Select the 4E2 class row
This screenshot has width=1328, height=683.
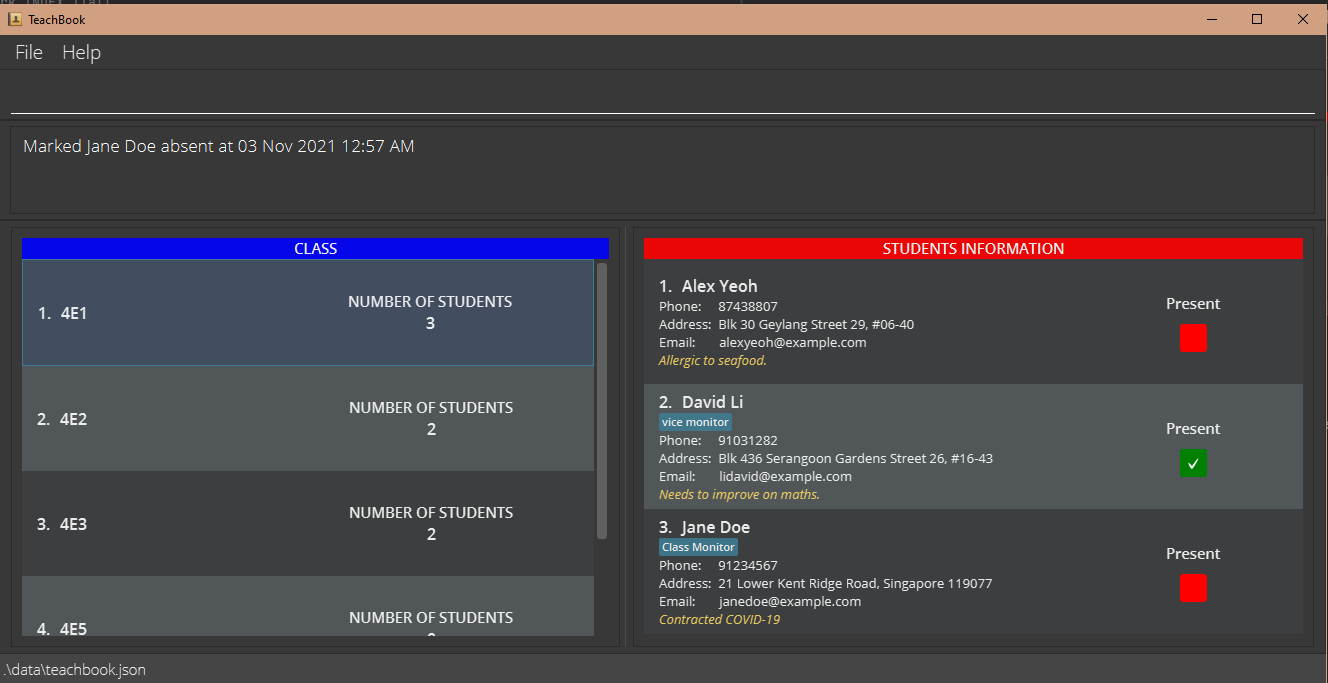coord(307,419)
